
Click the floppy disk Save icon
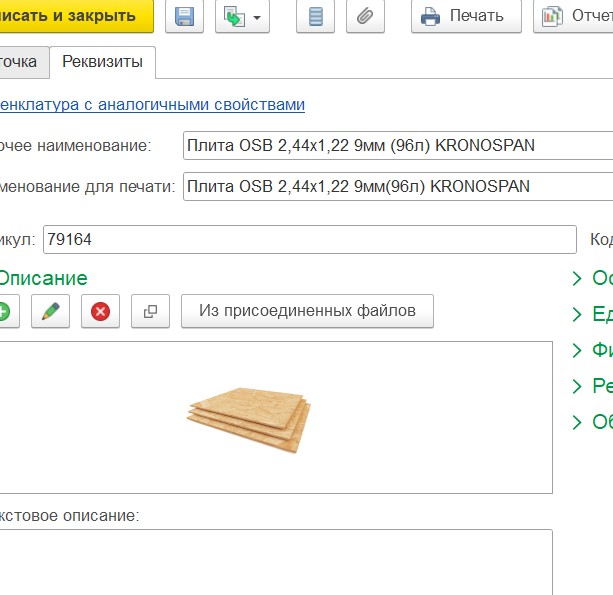pyautogui.click(x=184, y=17)
